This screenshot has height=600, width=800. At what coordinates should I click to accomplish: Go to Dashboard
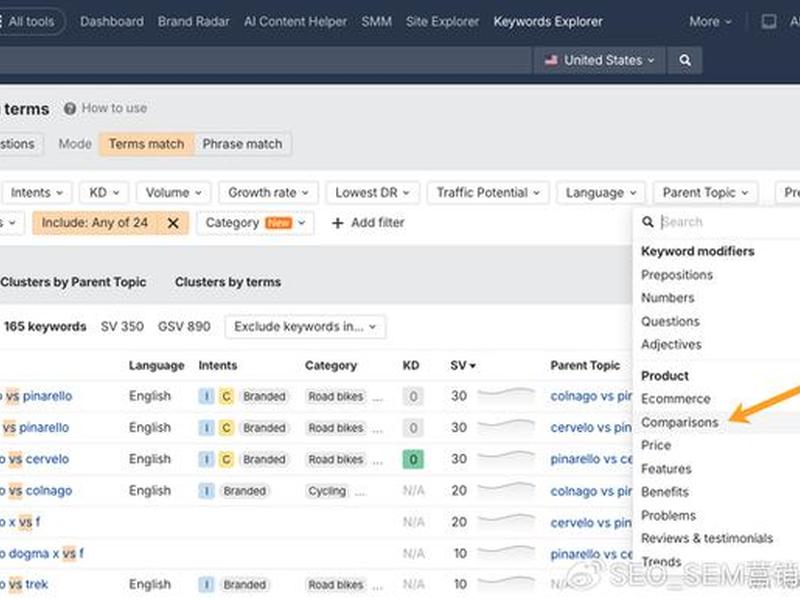point(112,21)
